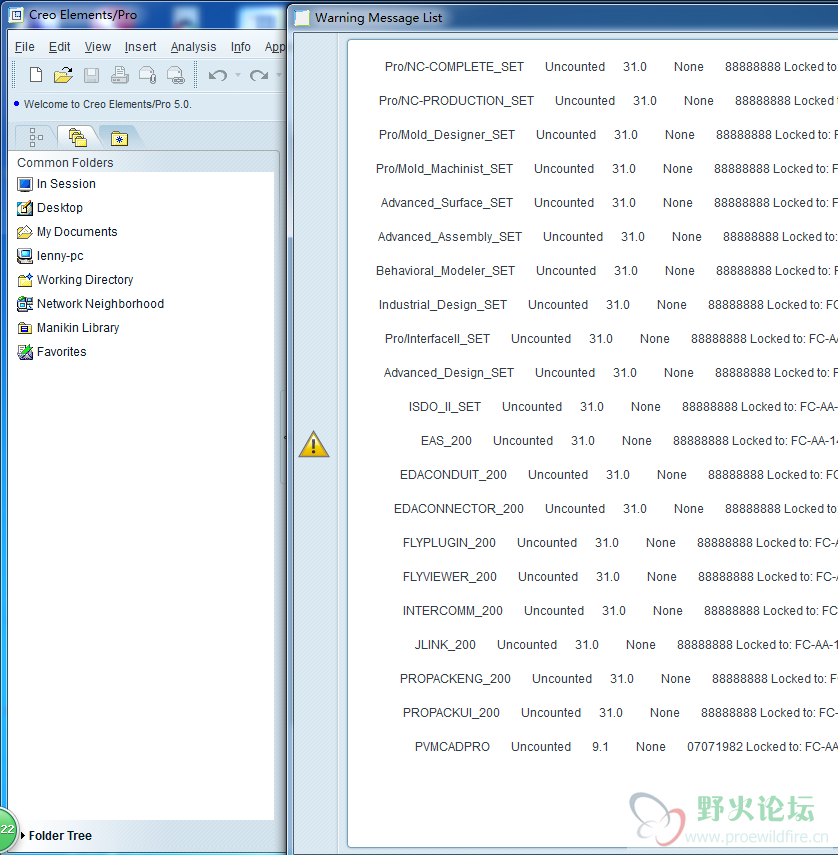Click the Advanced_Surface_SET license entry
The width and height of the screenshot is (838, 855).
point(447,203)
